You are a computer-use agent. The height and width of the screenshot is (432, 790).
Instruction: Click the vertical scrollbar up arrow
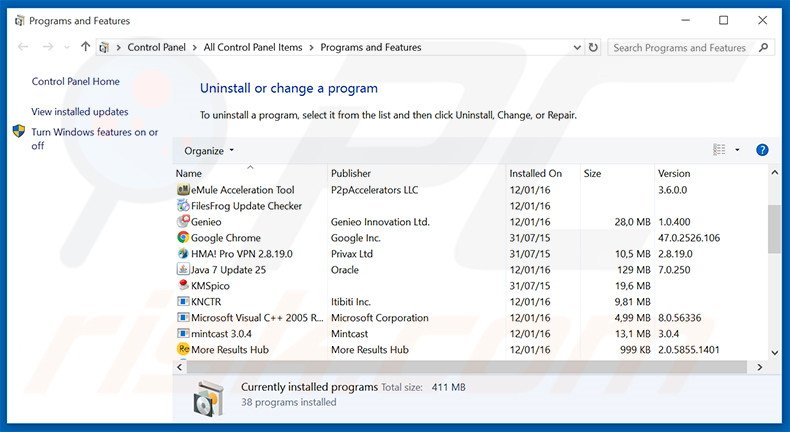[775, 172]
